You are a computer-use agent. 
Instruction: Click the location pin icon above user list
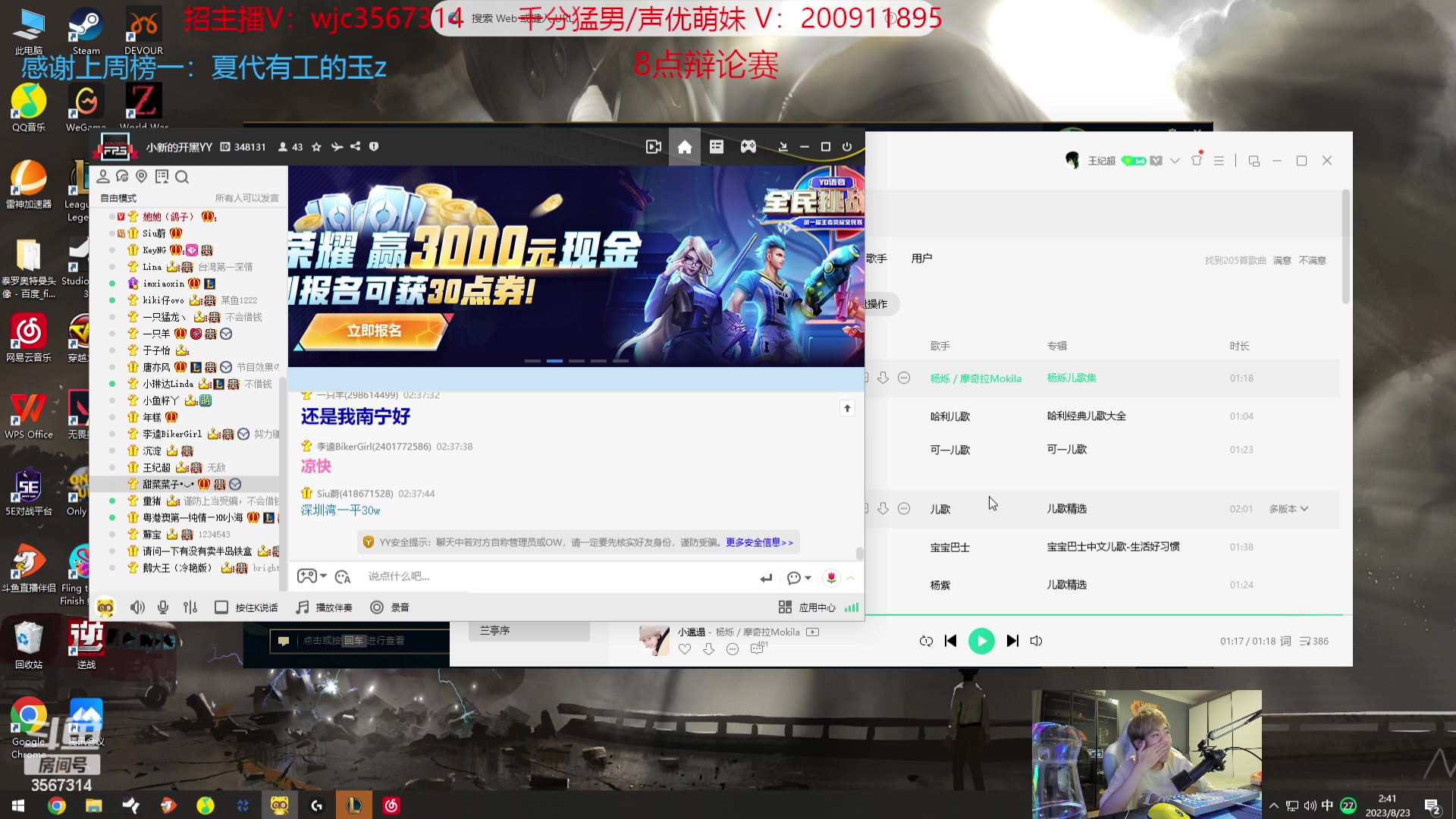pyautogui.click(x=141, y=177)
